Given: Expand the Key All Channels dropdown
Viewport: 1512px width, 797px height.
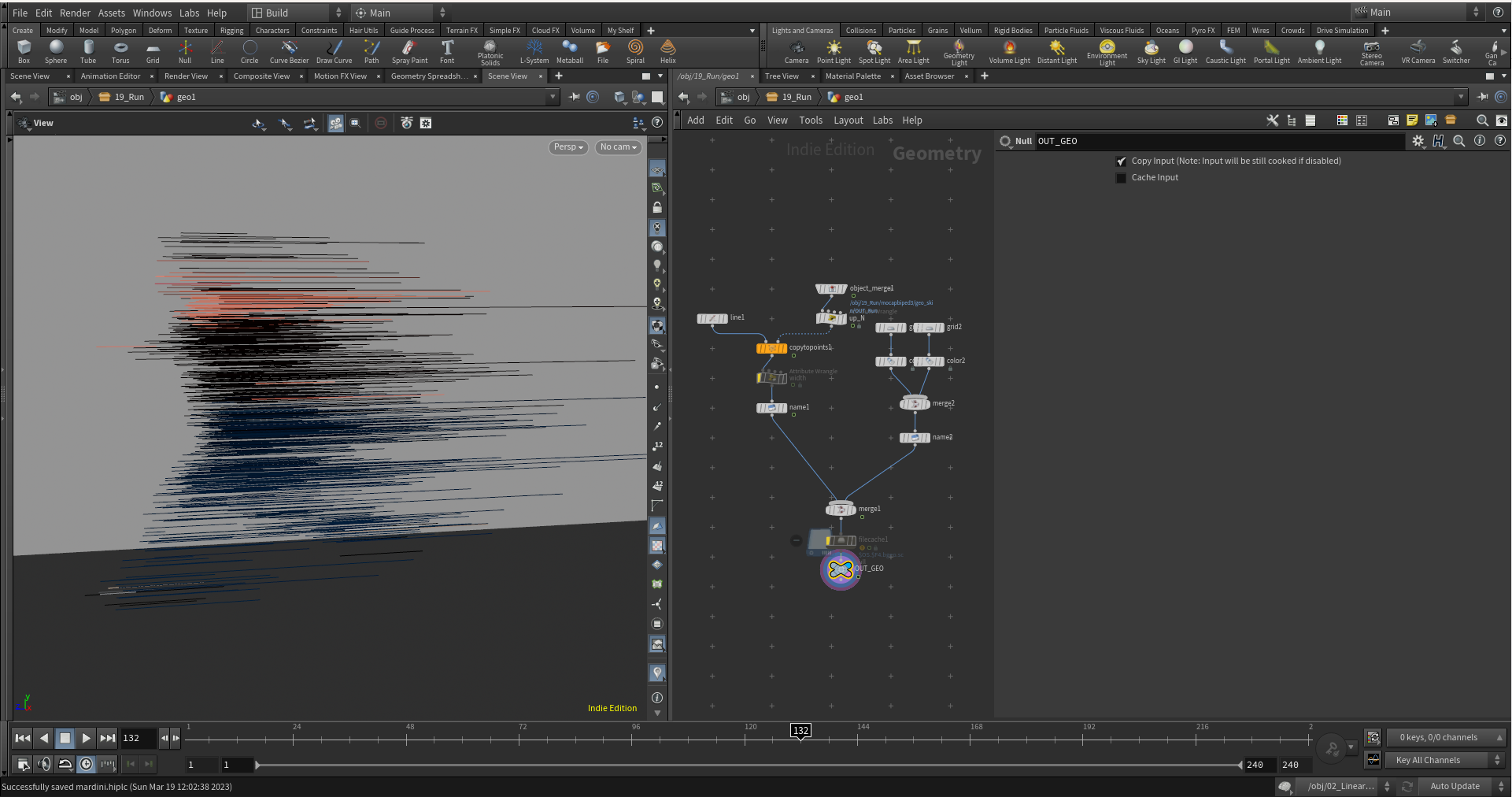Looking at the screenshot, I should (1445, 760).
